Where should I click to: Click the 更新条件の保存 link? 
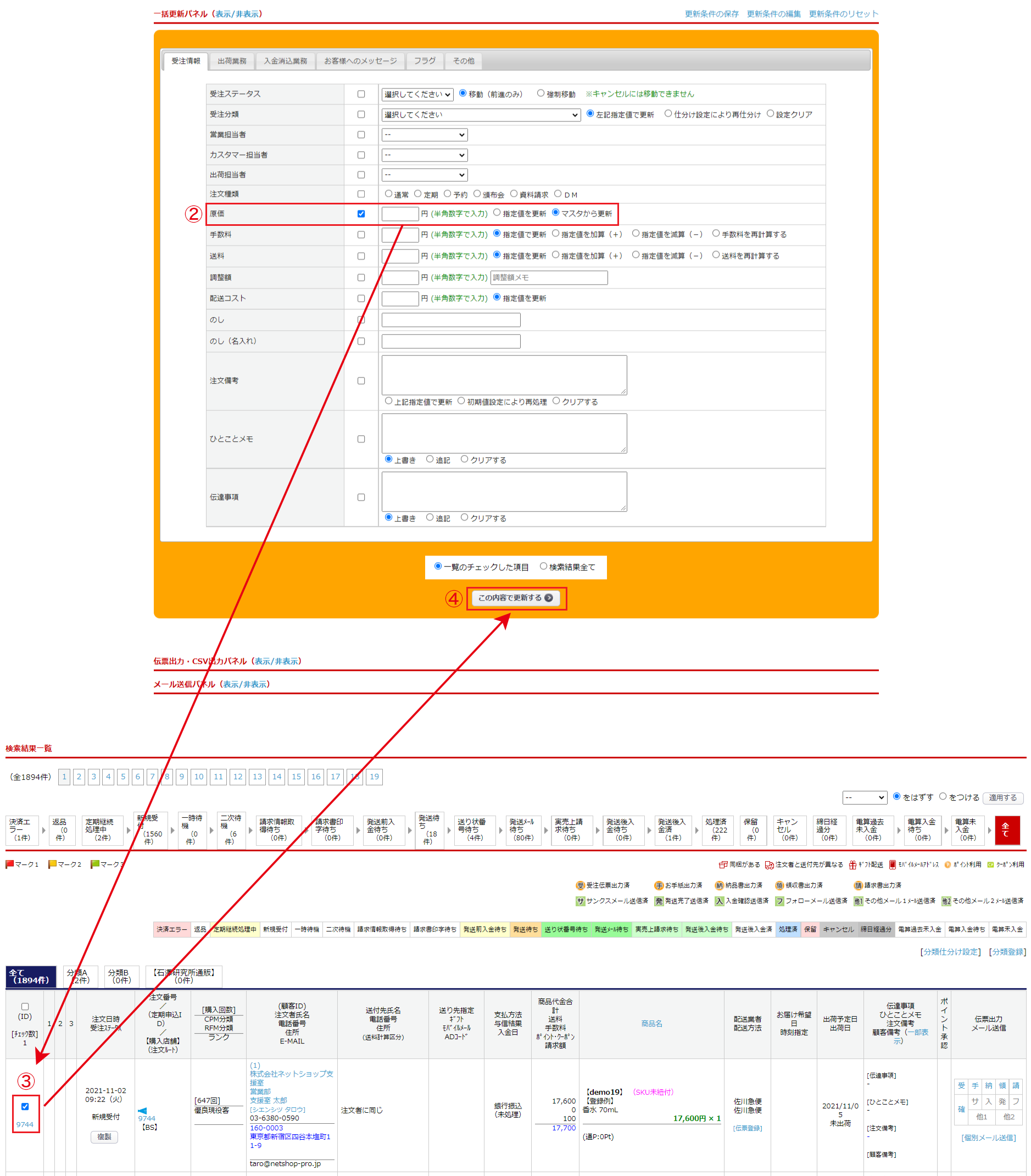point(712,14)
